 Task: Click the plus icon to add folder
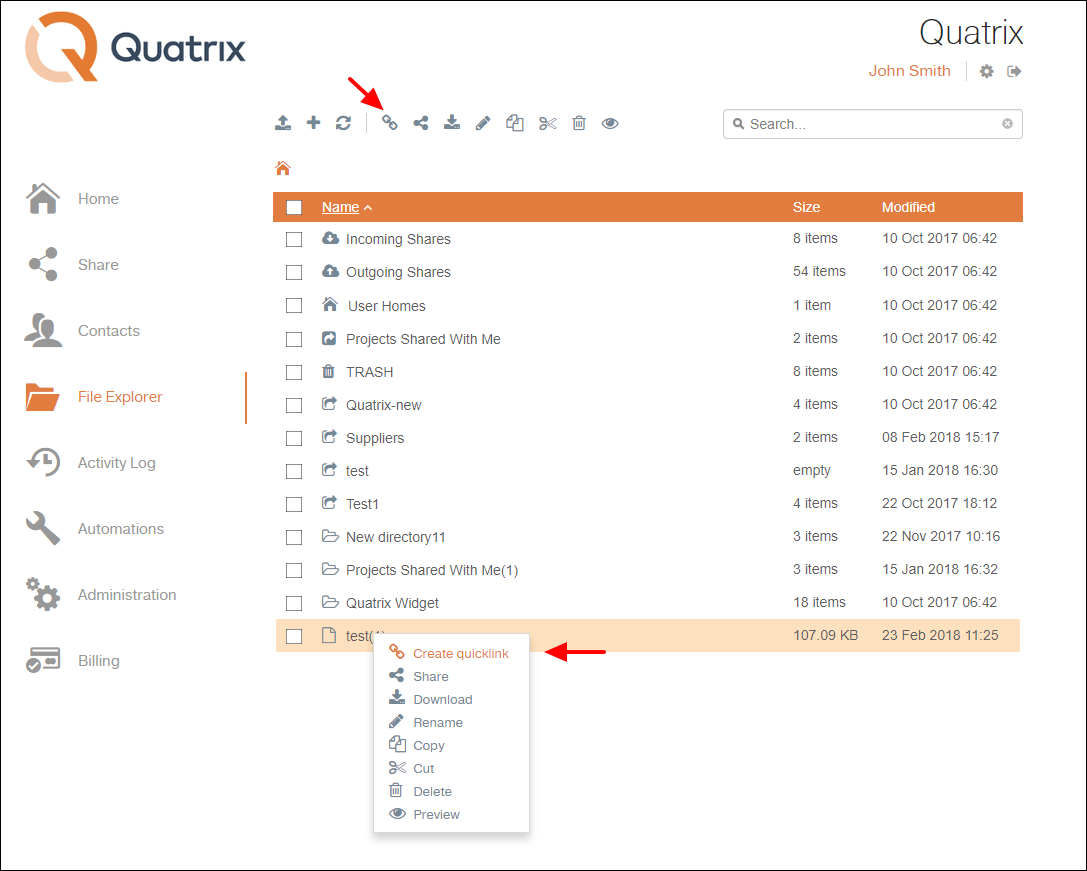[313, 123]
